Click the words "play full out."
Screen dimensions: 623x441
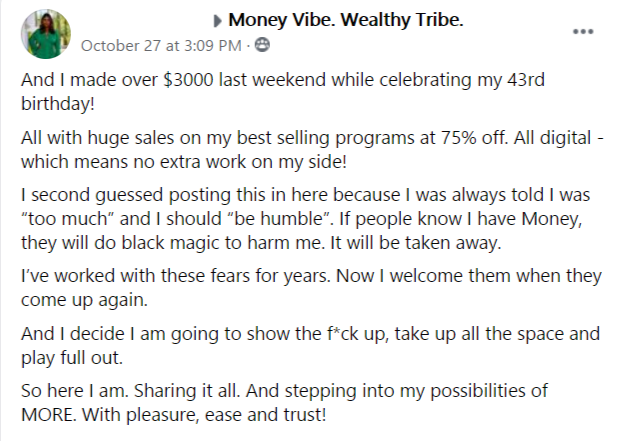pos(72,358)
